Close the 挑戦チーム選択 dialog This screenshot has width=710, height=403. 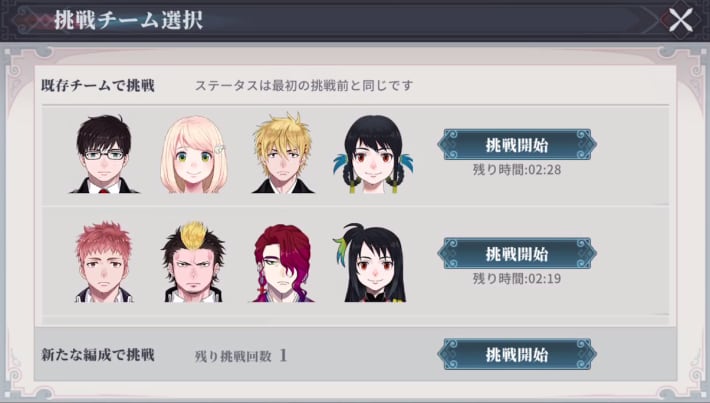point(681,20)
